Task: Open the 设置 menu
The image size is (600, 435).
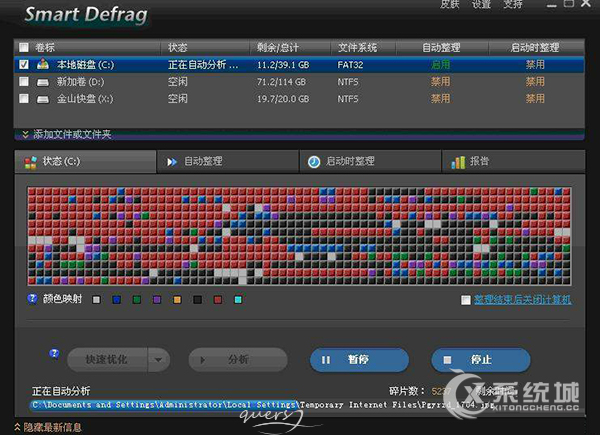Action: (x=481, y=4)
